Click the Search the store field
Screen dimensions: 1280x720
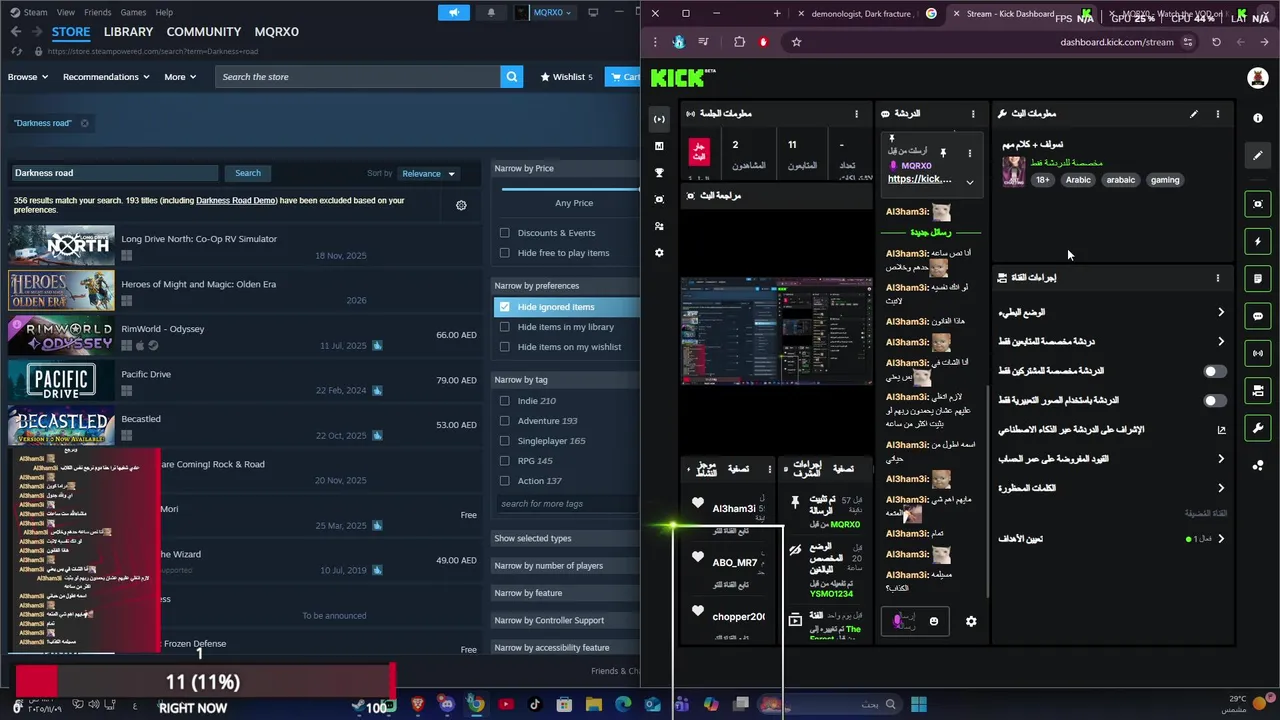pos(357,77)
